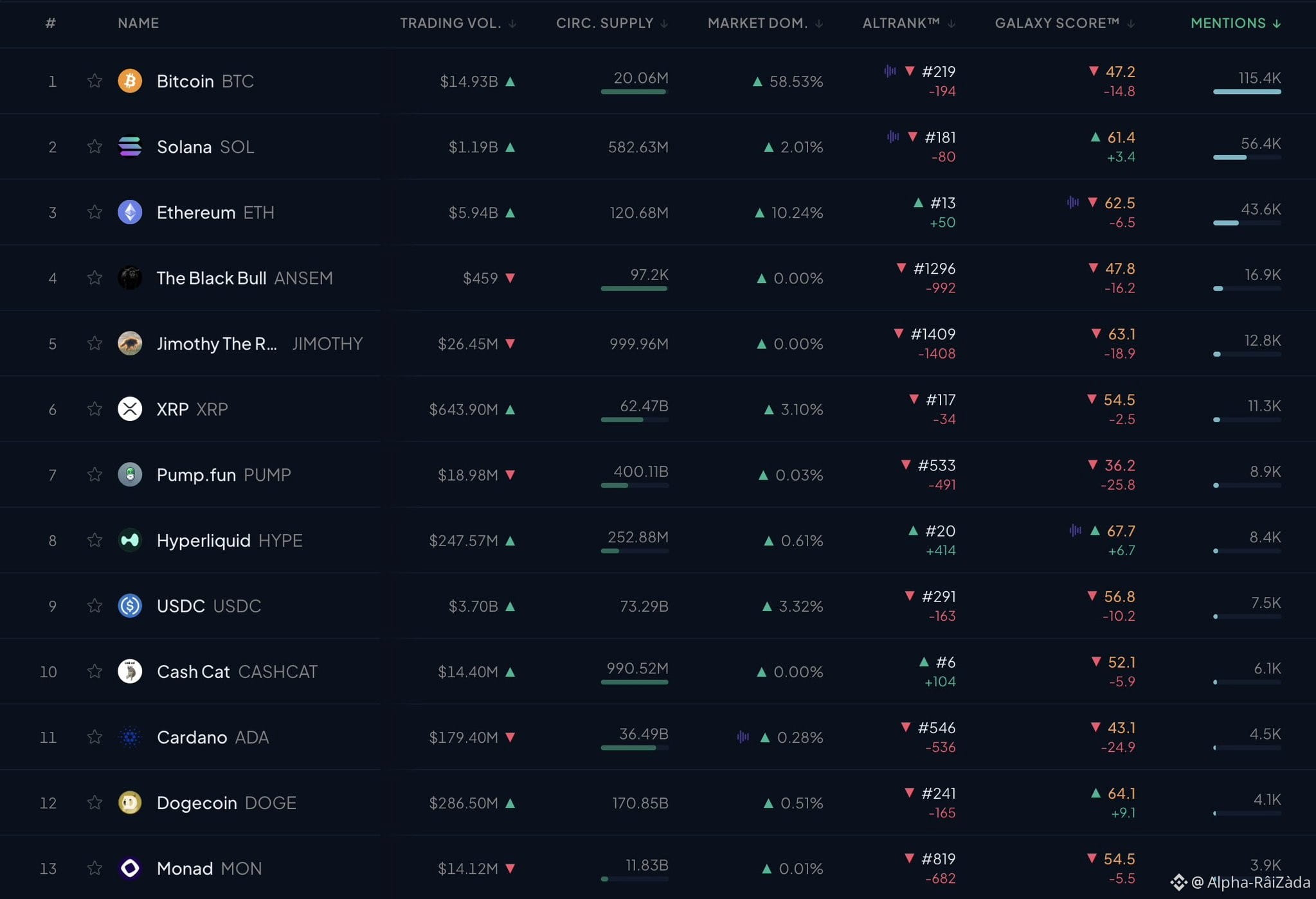
Task: Click Cash Cat's #6 AltRank value
Action: tap(945, 661)
